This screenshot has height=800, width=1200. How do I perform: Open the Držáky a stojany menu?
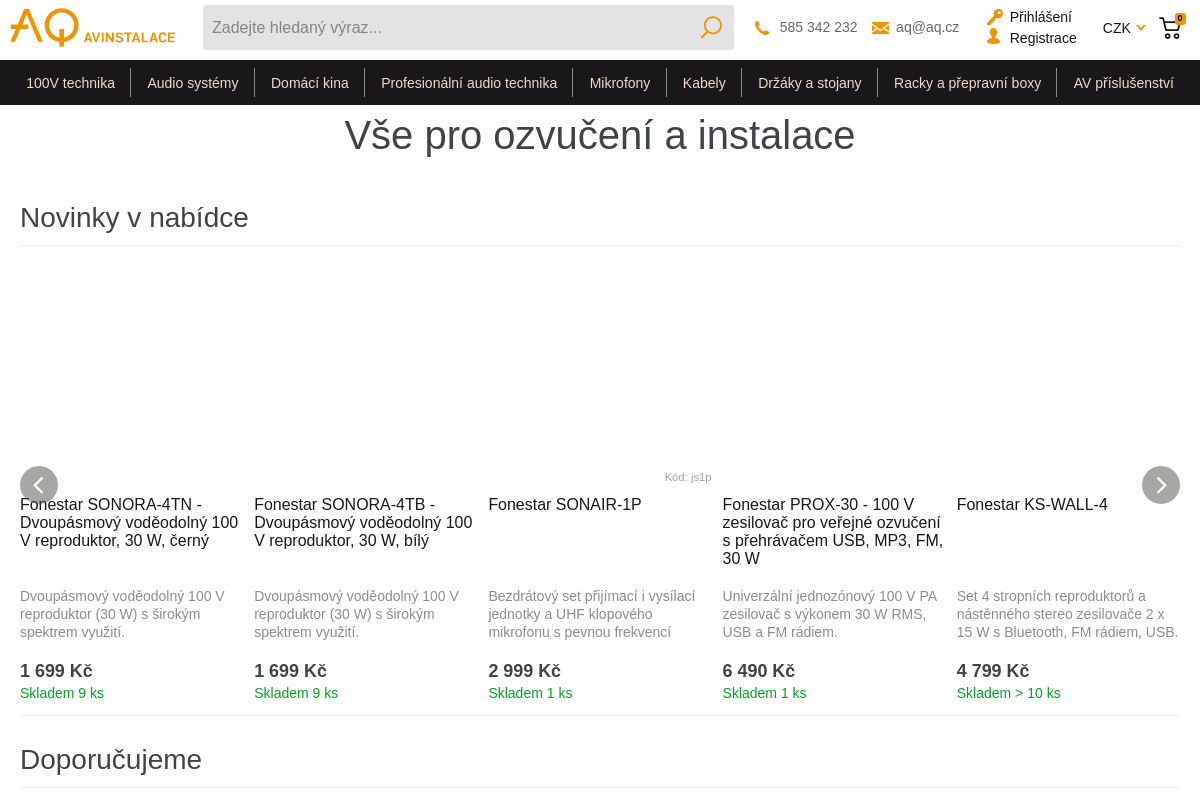810,83
